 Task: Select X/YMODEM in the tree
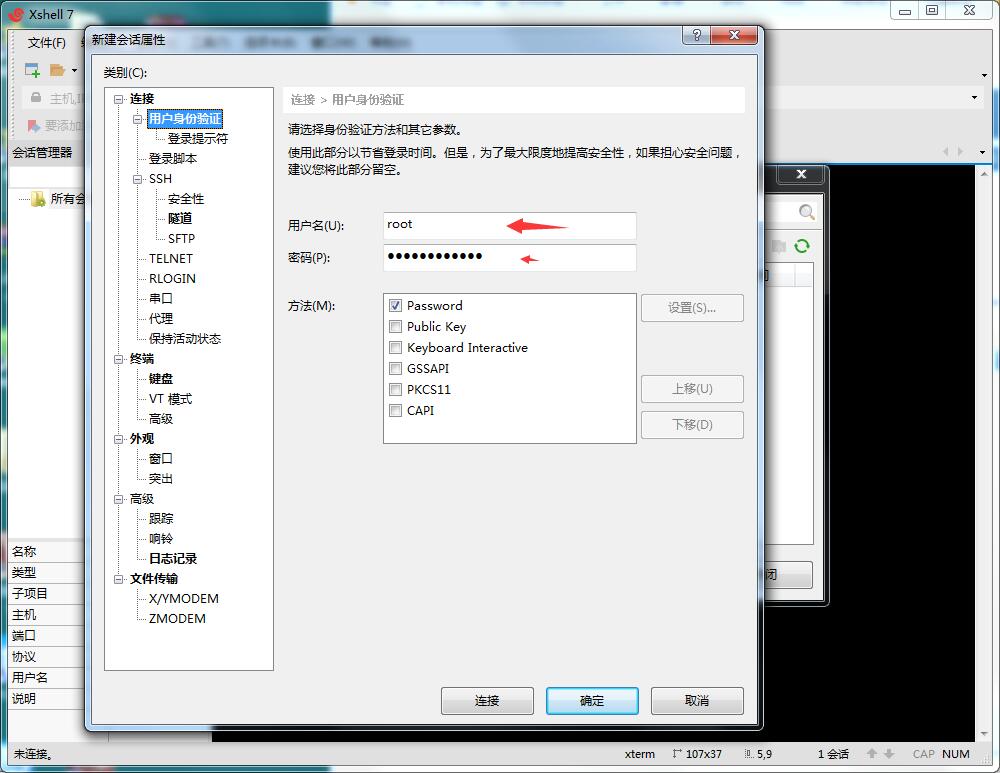pyautogui.click(x=184, y=599)
